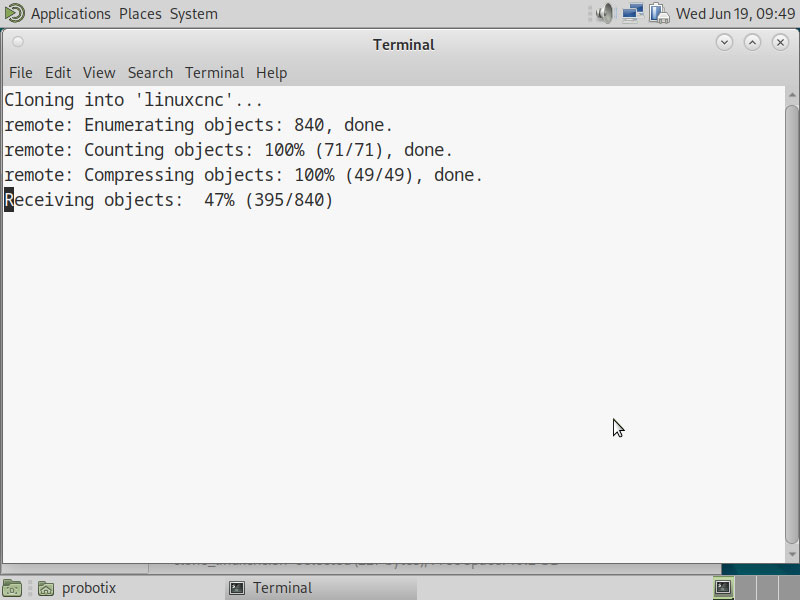
Task: Select the first workspace switcher thumbnail
Action: [723, 588]
